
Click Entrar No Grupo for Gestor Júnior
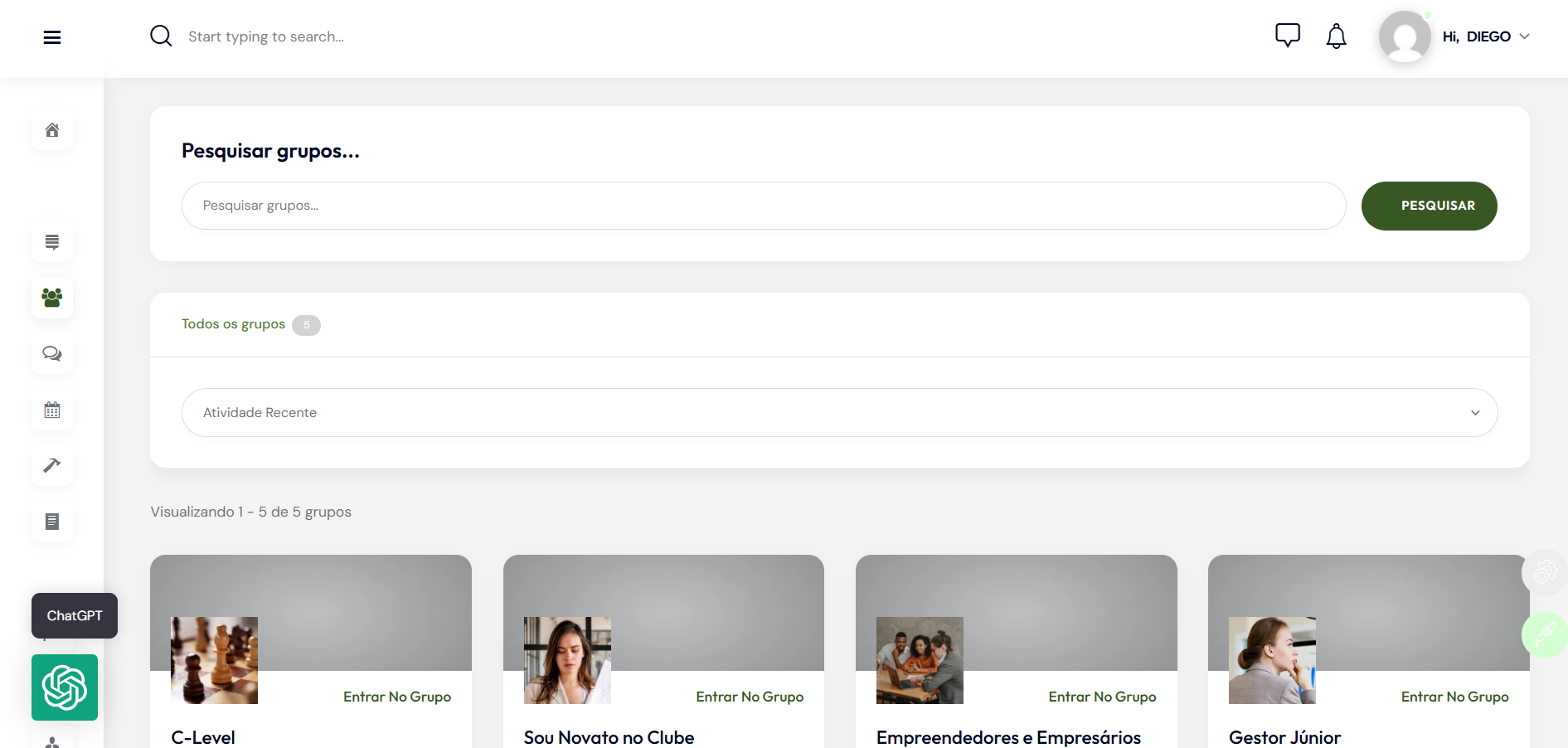[1454, 697]
